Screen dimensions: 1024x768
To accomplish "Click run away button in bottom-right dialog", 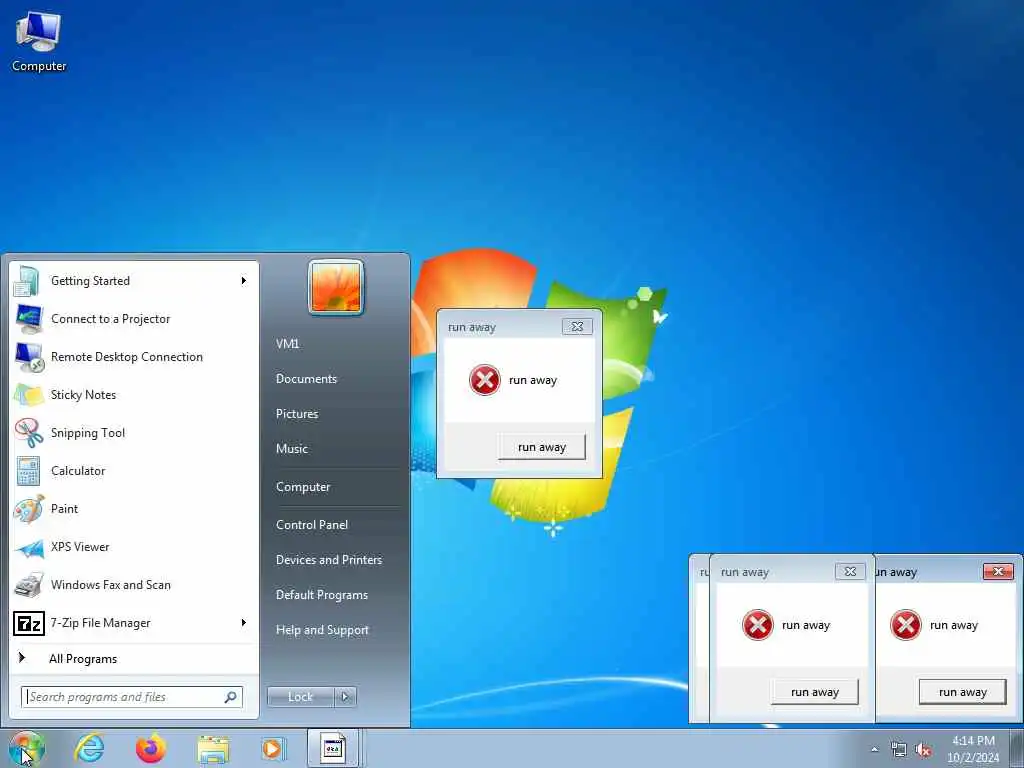I will tap(963, 692).
